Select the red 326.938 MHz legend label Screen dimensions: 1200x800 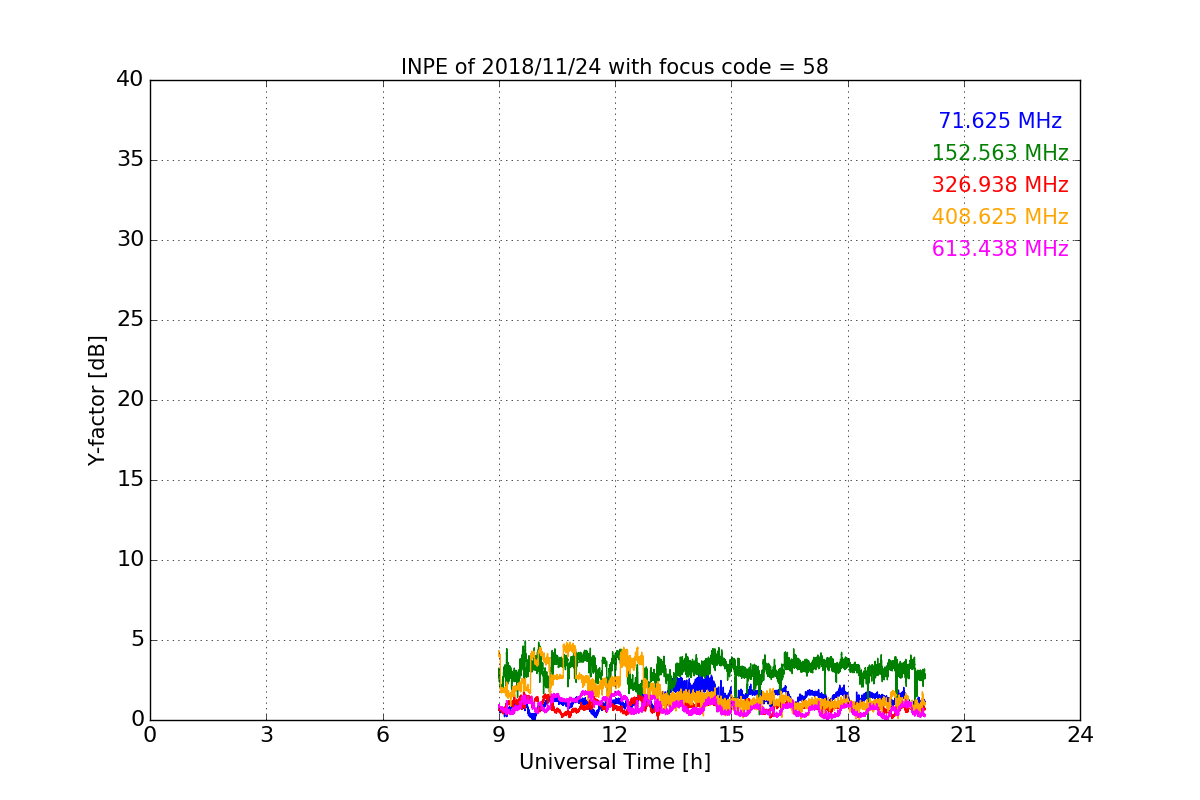tap(1000, 185)
